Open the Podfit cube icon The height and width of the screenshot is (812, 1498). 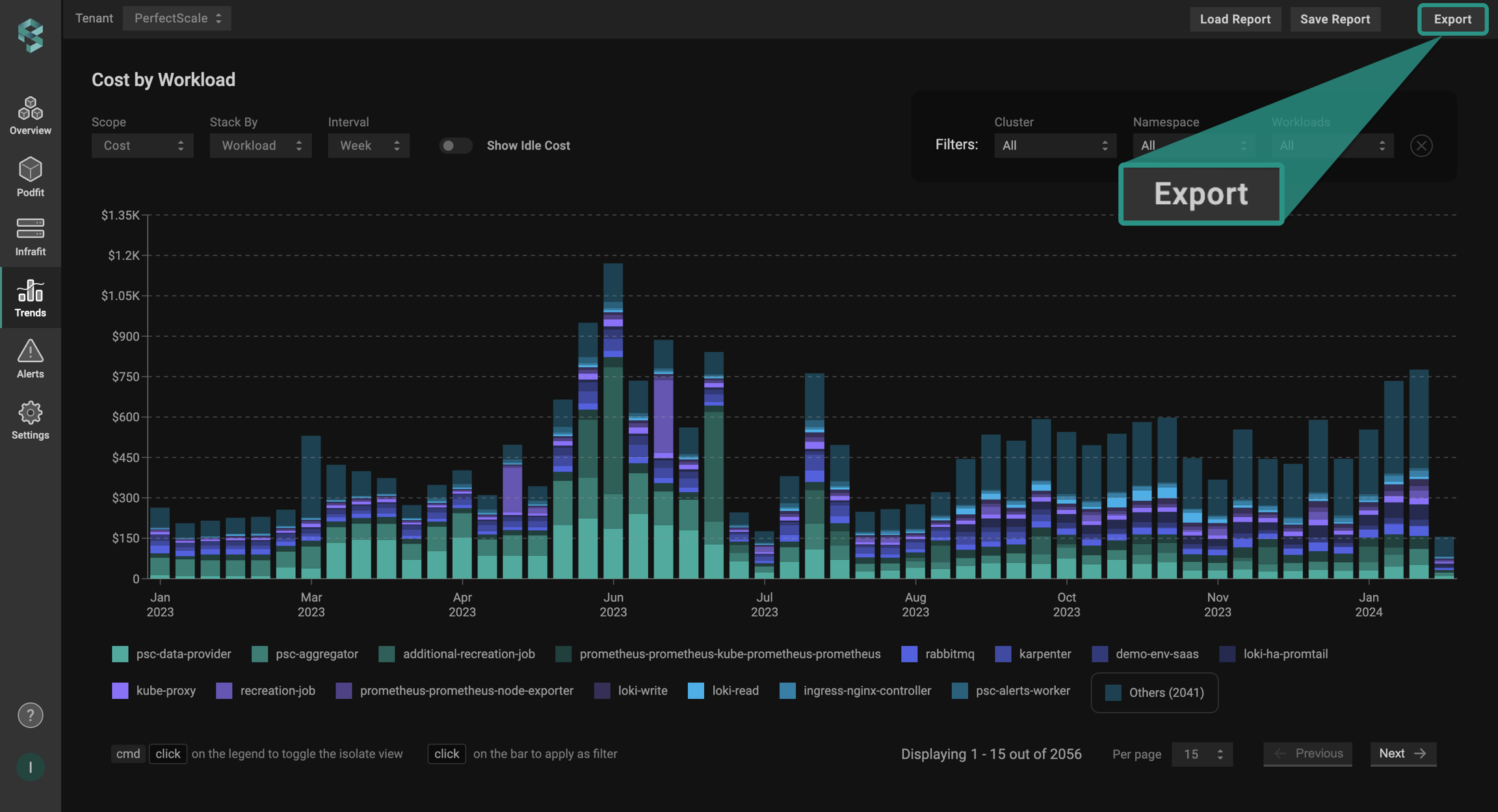(30, 170)
